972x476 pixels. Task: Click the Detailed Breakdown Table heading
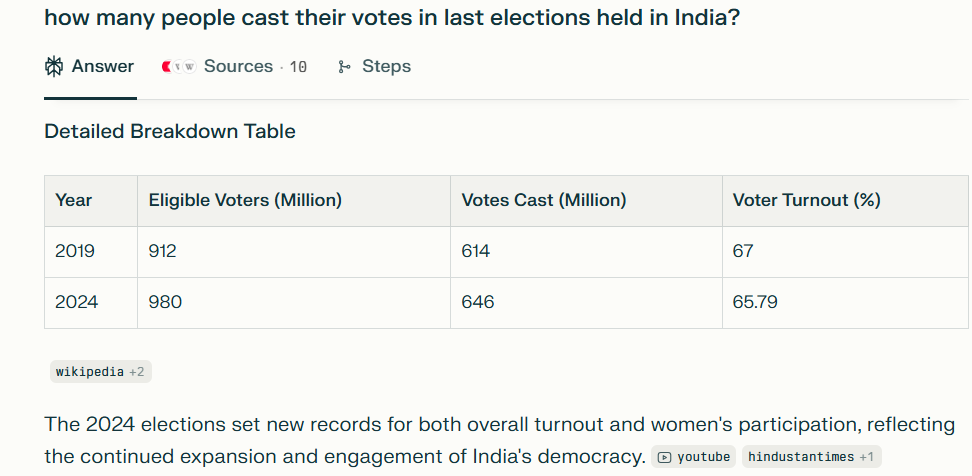(170, 131)
